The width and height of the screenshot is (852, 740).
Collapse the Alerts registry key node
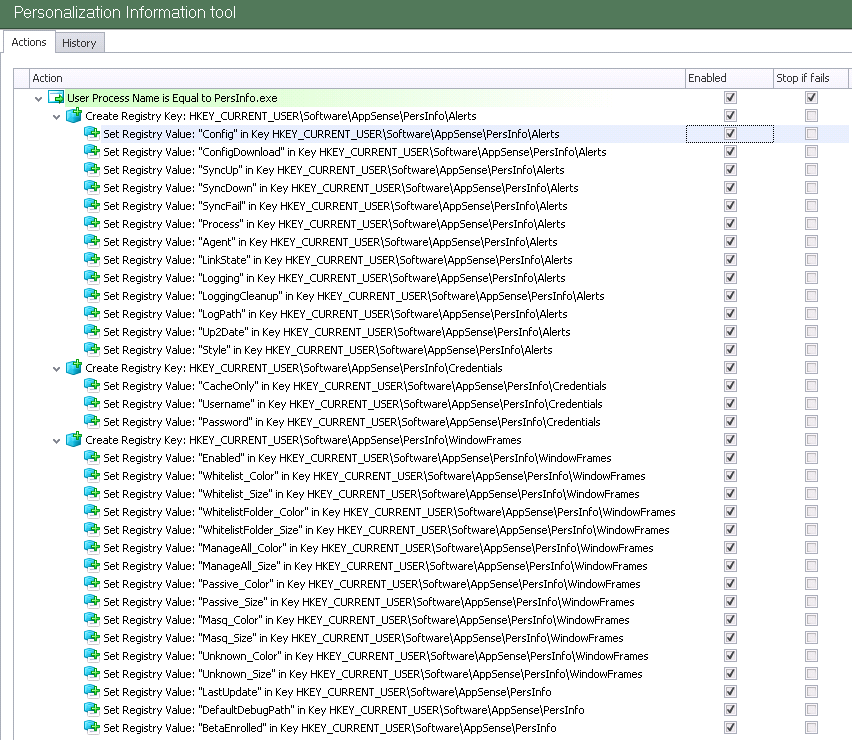click(57, 117)
